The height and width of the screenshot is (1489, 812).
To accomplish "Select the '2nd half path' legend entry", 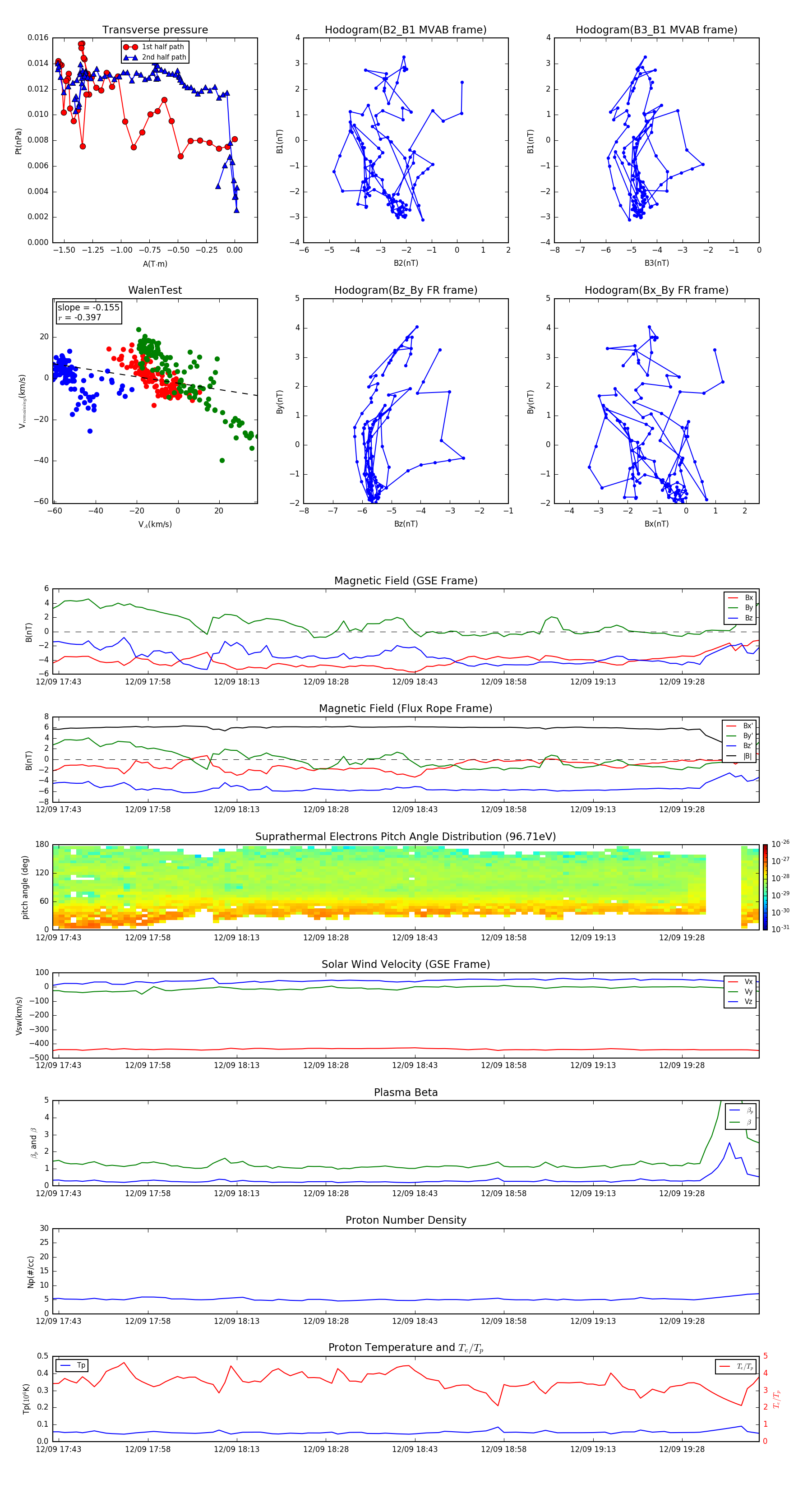I will (x=154, y=57).
